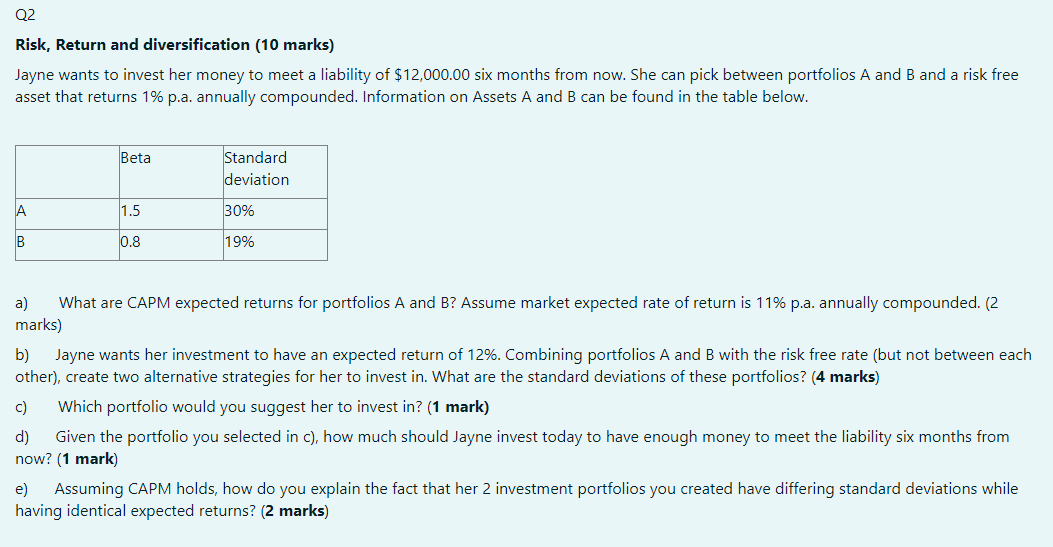Click the 19% standard deviation cell
This screenshot has width=1053, height=547.
pyautogui.click(x=273, y=244)
